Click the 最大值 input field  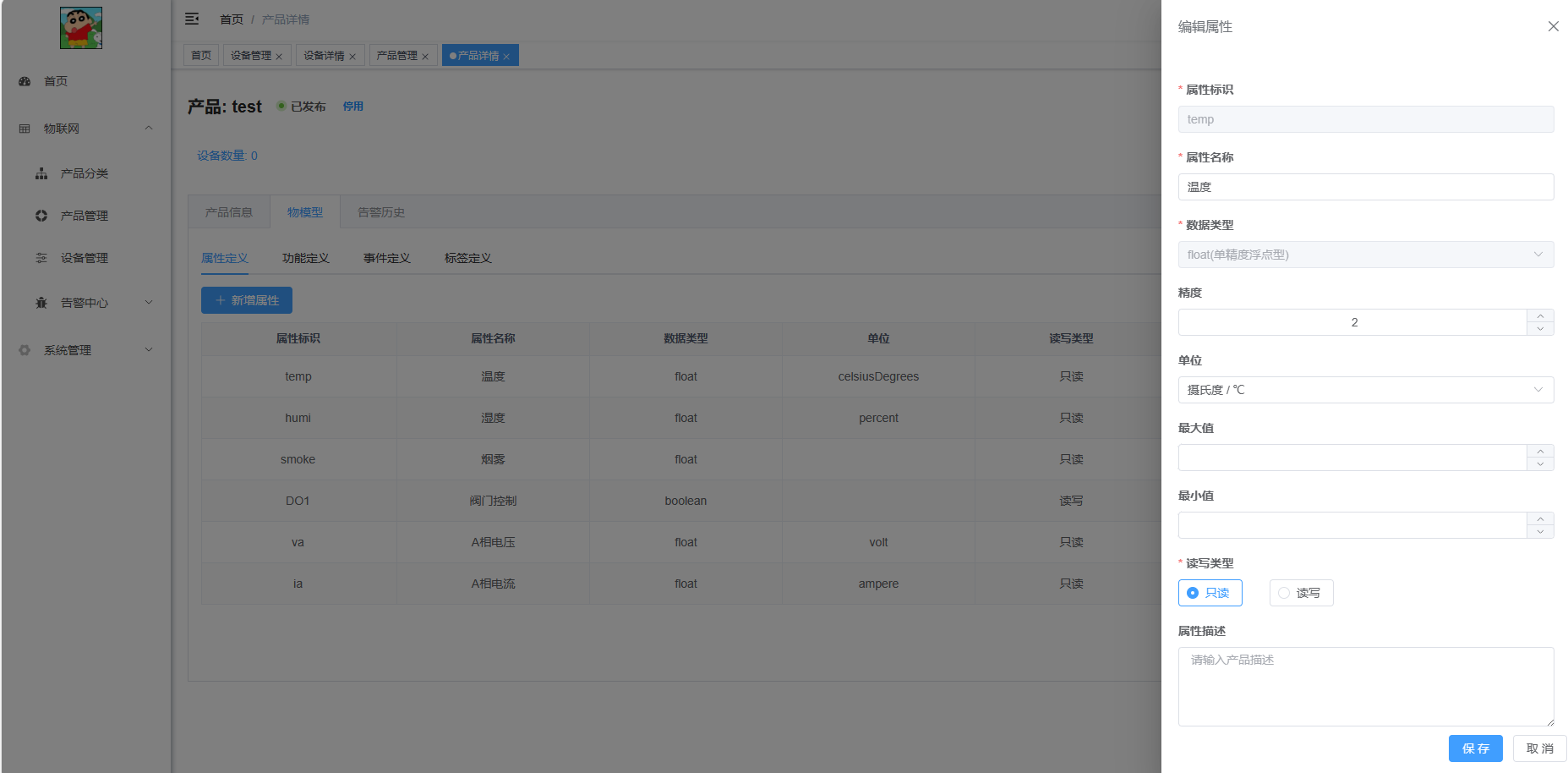(1353, 458)
